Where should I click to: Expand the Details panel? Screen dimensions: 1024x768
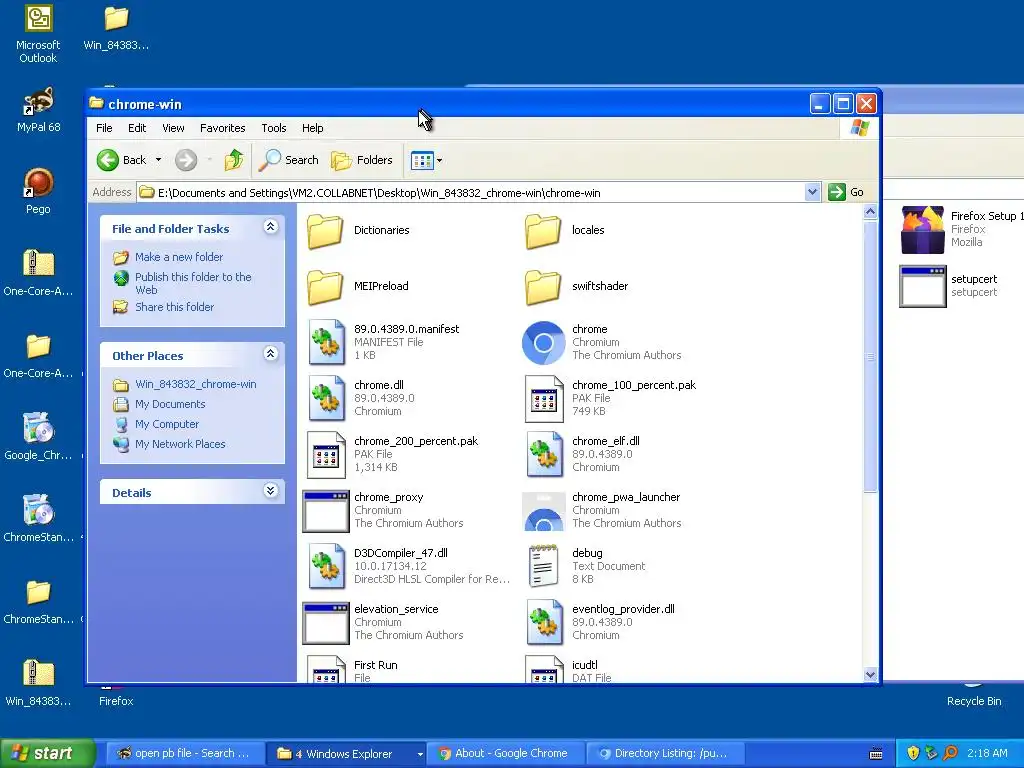[x=270, y=491]
